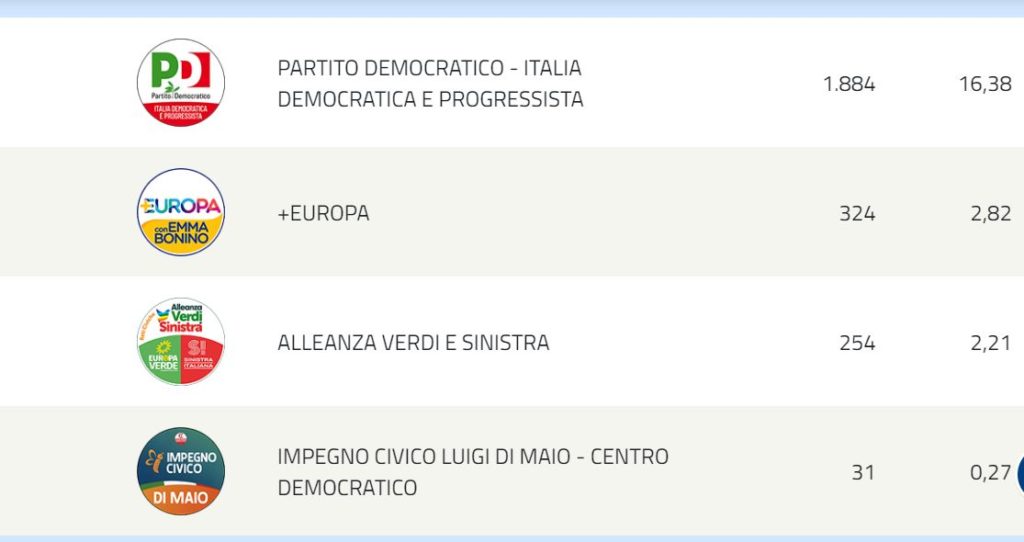Select the 254 votes figure

857,343
